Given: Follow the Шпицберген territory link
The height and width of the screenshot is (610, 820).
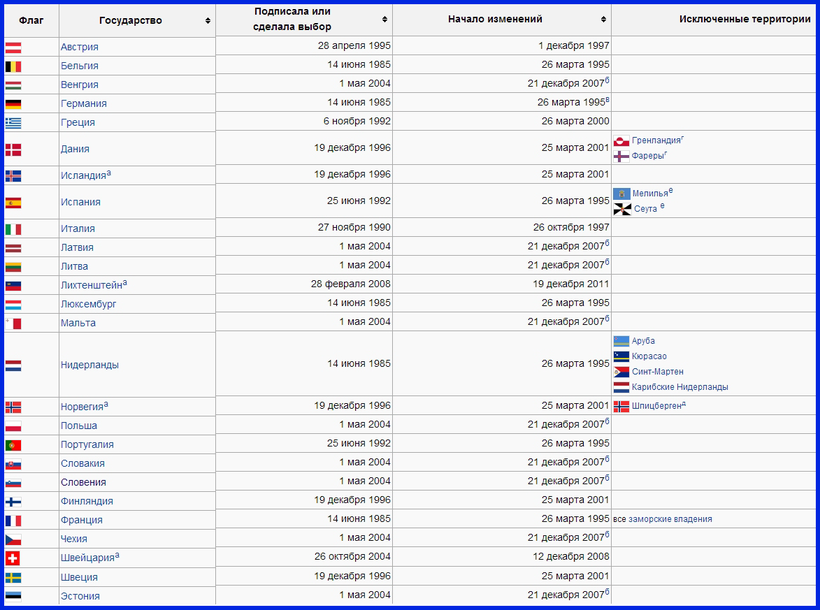Looking at the screenshot, I should (656, 406).
